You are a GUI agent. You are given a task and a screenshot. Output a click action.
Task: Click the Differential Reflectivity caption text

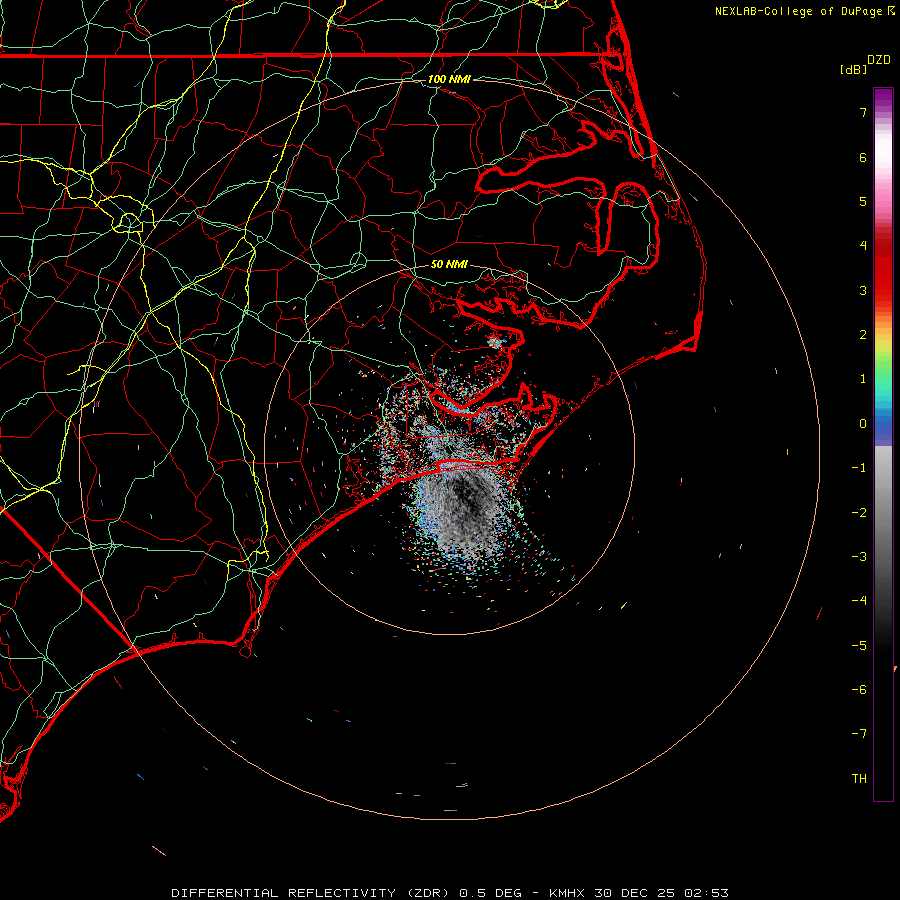coord(449,893)
